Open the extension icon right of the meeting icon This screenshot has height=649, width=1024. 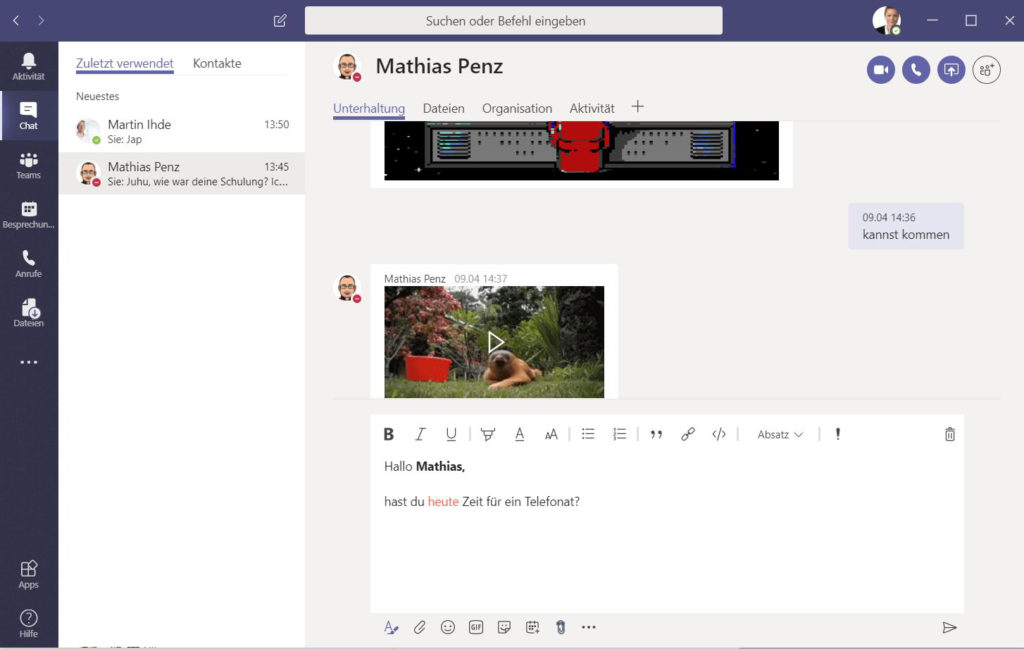click(x=560, y=627)
